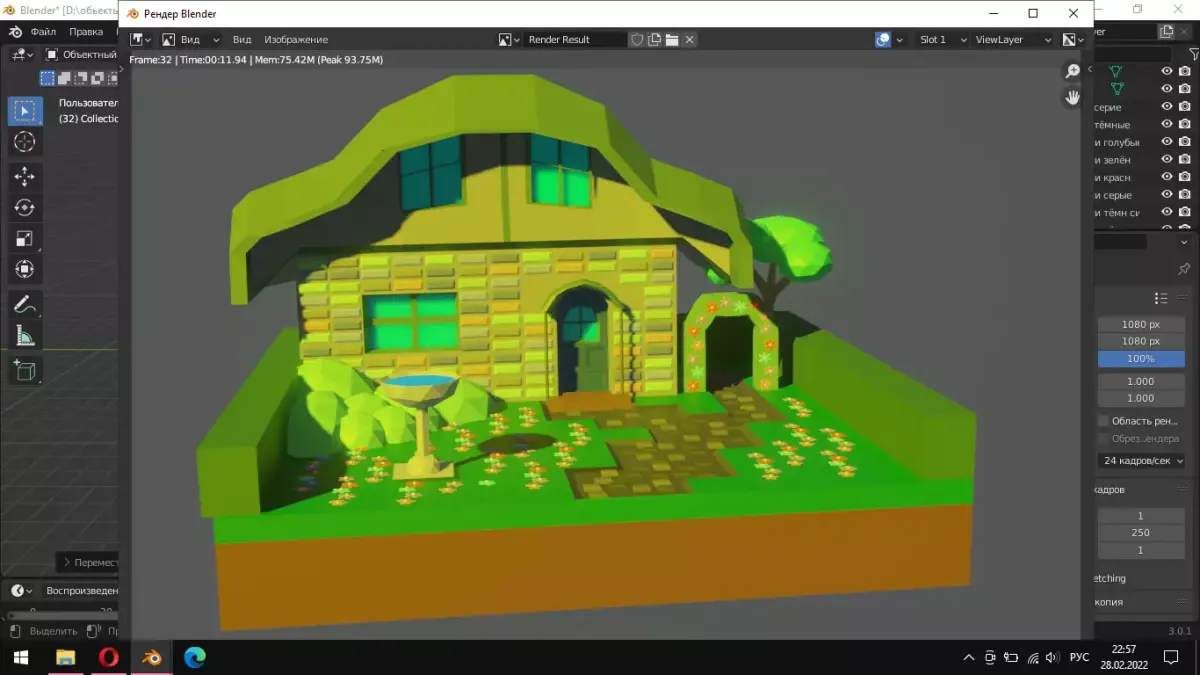The height and width of the screenshot is (675, 1200).
Task: Expand the playback 'Воспроизведен' dropdown
Action: (x=81, y=591)
